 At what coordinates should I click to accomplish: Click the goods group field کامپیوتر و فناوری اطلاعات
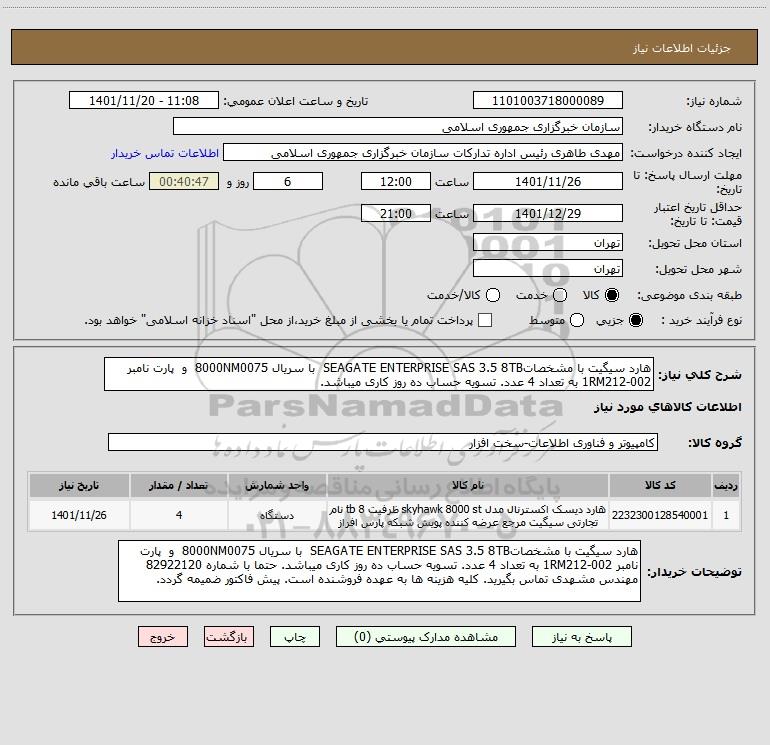pos(383,442)
